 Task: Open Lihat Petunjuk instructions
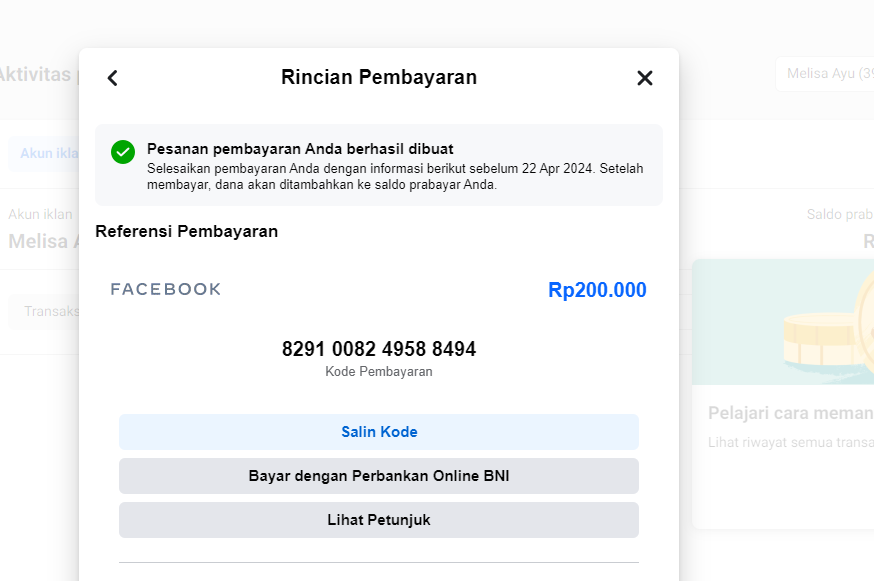pos(379,520)
